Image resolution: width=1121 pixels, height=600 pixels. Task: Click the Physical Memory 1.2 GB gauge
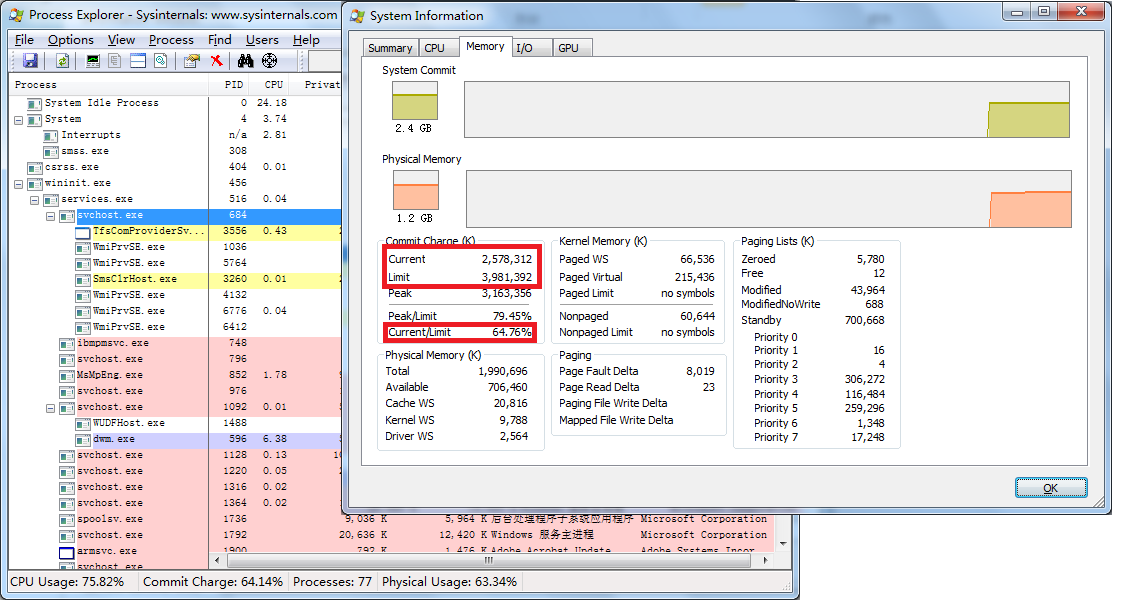tap(416, 190)
